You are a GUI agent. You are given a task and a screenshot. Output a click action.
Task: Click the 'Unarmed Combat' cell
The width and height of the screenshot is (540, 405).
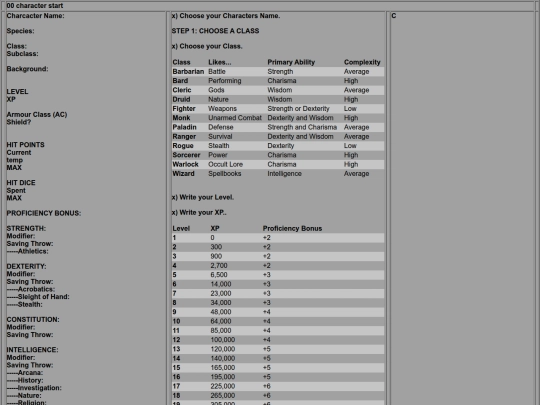pyautogui.click(x=235, y=118)
